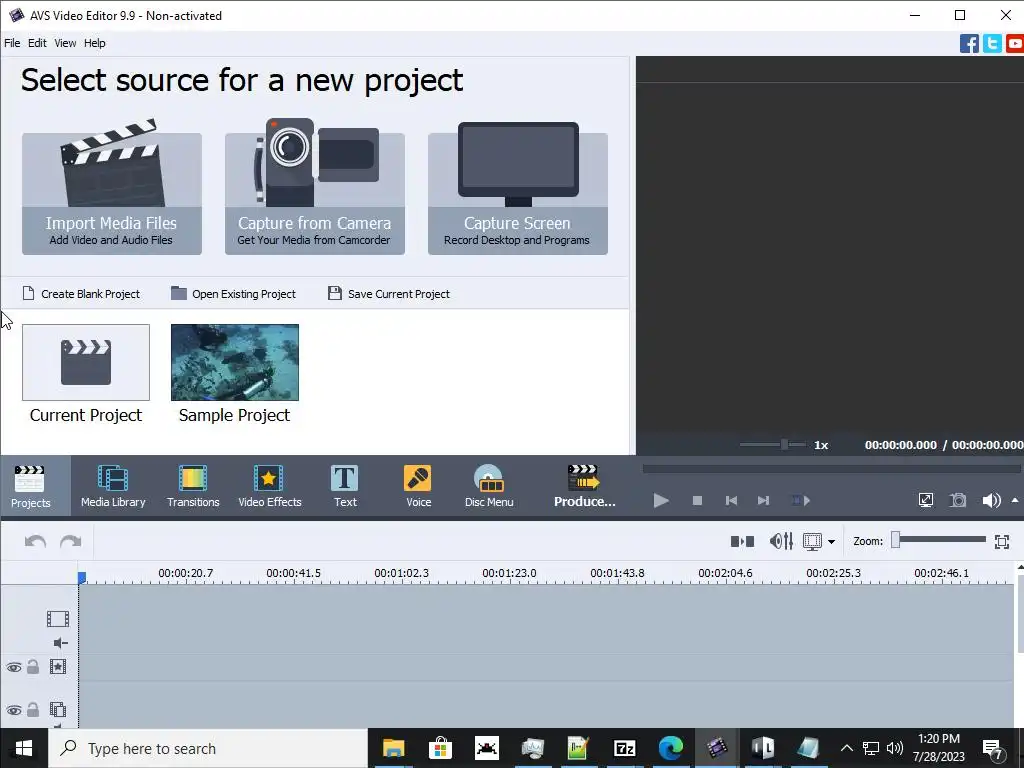Screen dimensions: 1024x768
Task: Click the timeline vertical scrollbar
Action: [x=1020, y=614]
